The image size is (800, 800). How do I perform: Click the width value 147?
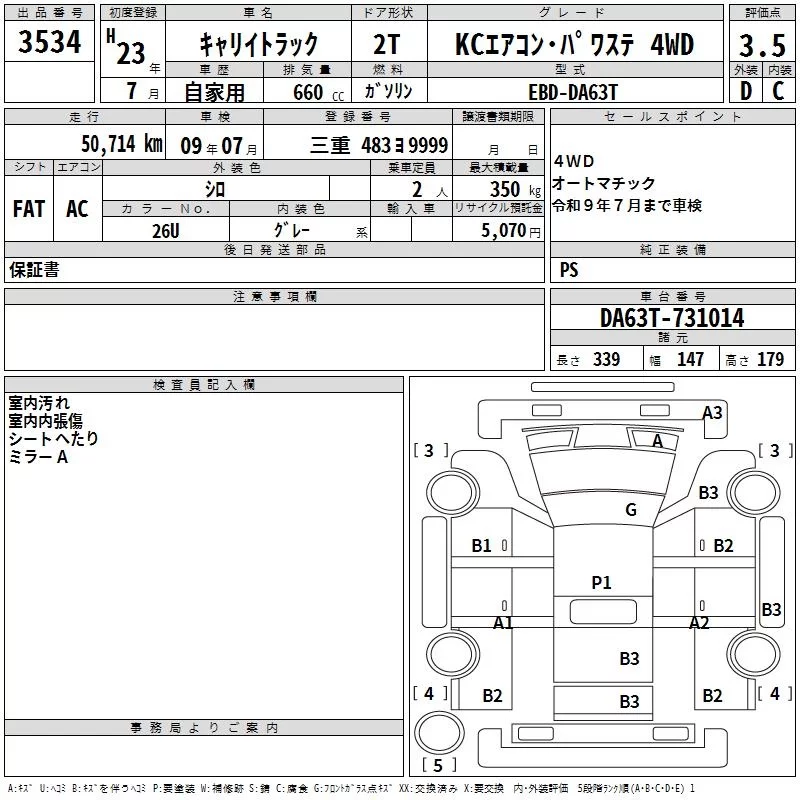coord(690,360)
